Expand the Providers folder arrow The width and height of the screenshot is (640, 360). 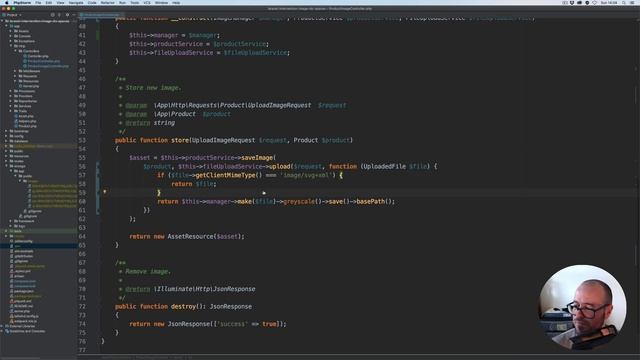[x=11, y=96]
